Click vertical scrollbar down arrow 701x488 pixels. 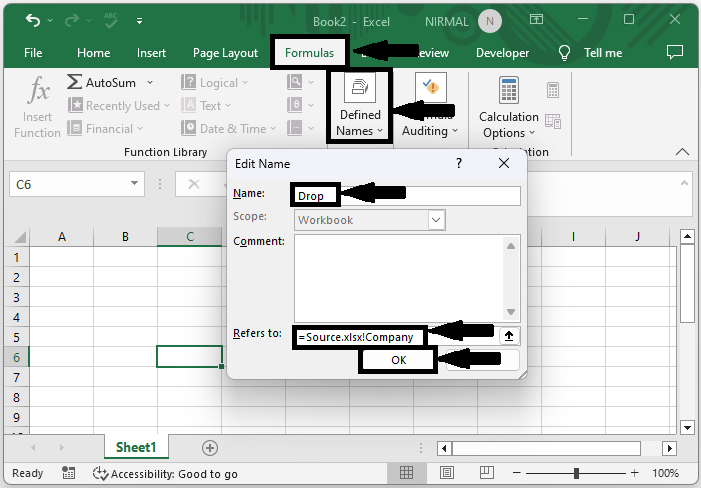[x=687, y=427]
